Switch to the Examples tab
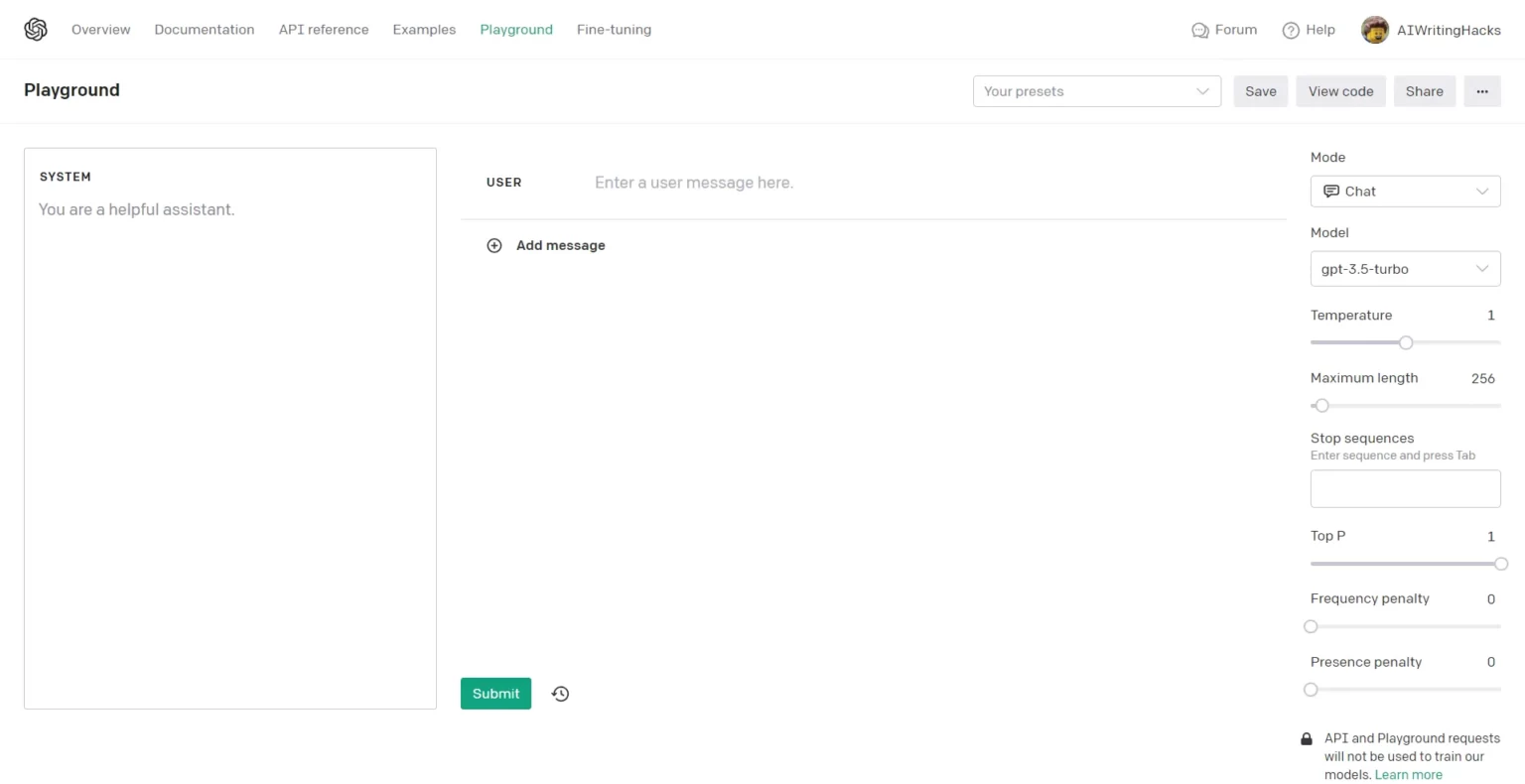1525x784 pixels. 424,30
